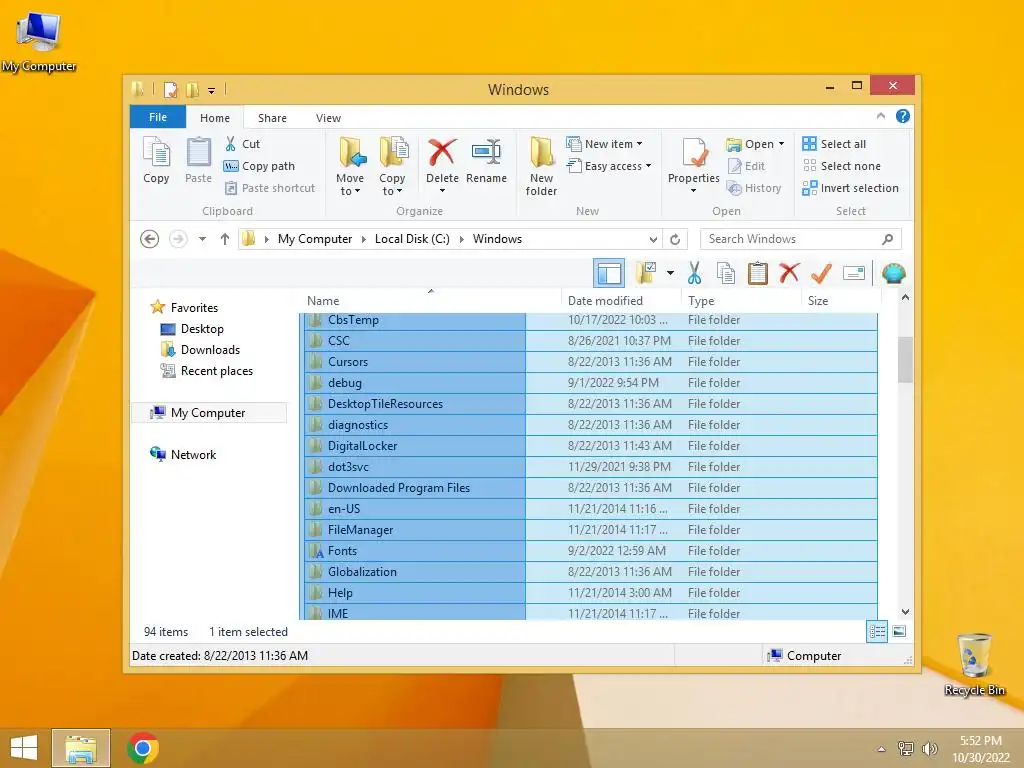Screen dimensions: 1024x768
Task: Open the Easy access dropdown
Action: tap(609, 166)
